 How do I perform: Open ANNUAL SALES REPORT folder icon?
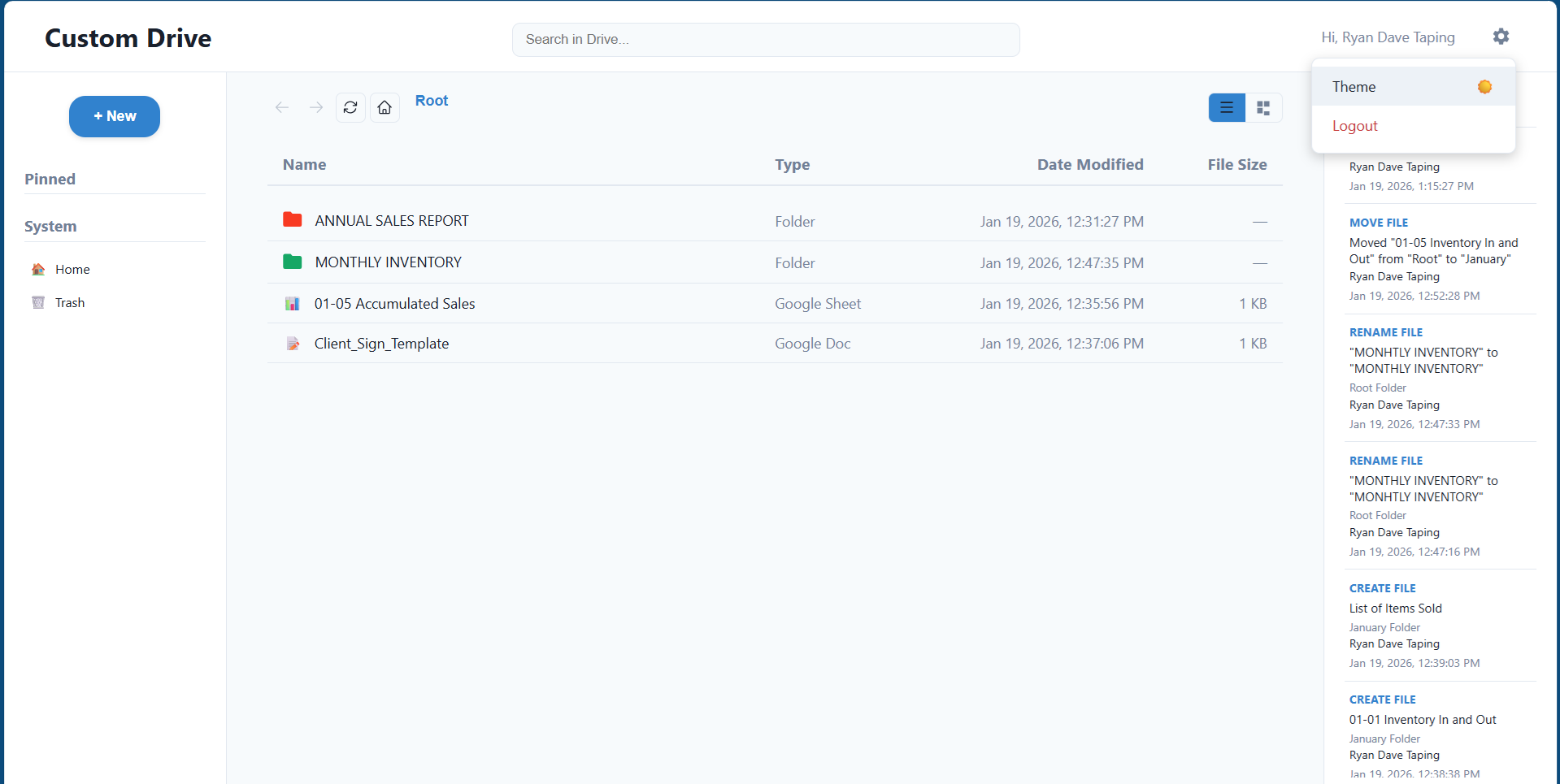292,219
